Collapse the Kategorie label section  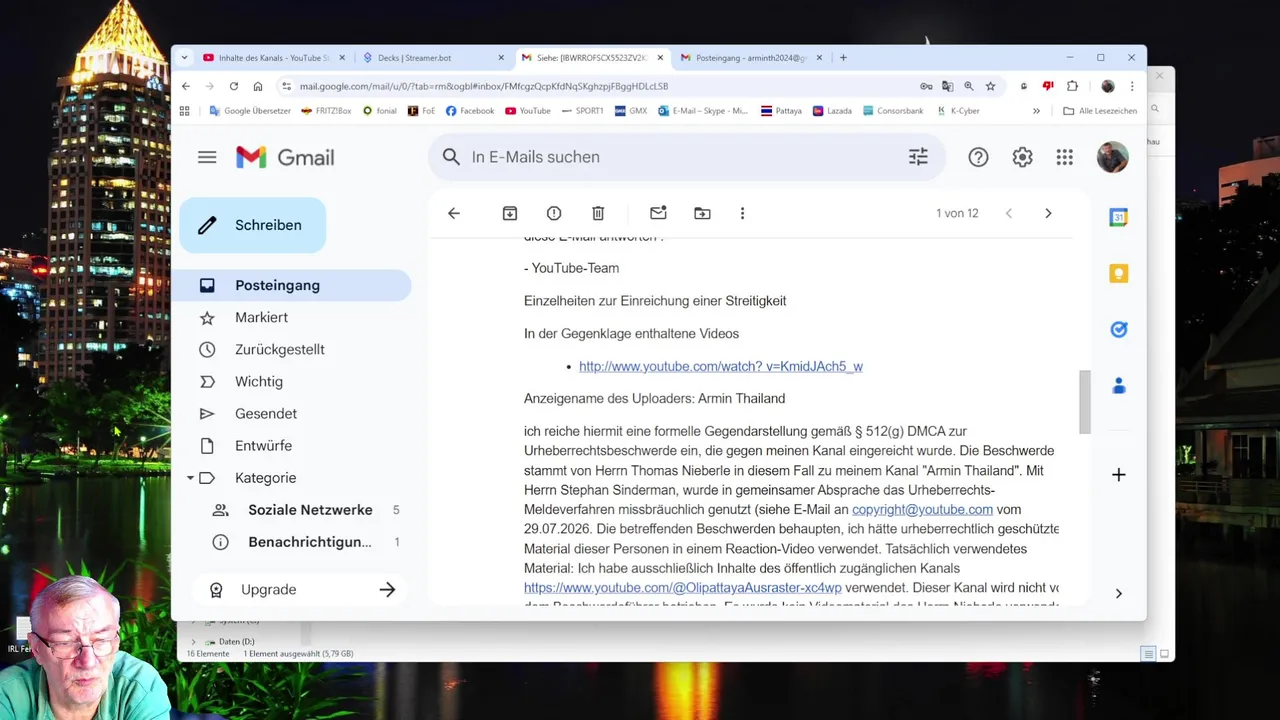tap(190, 478)
